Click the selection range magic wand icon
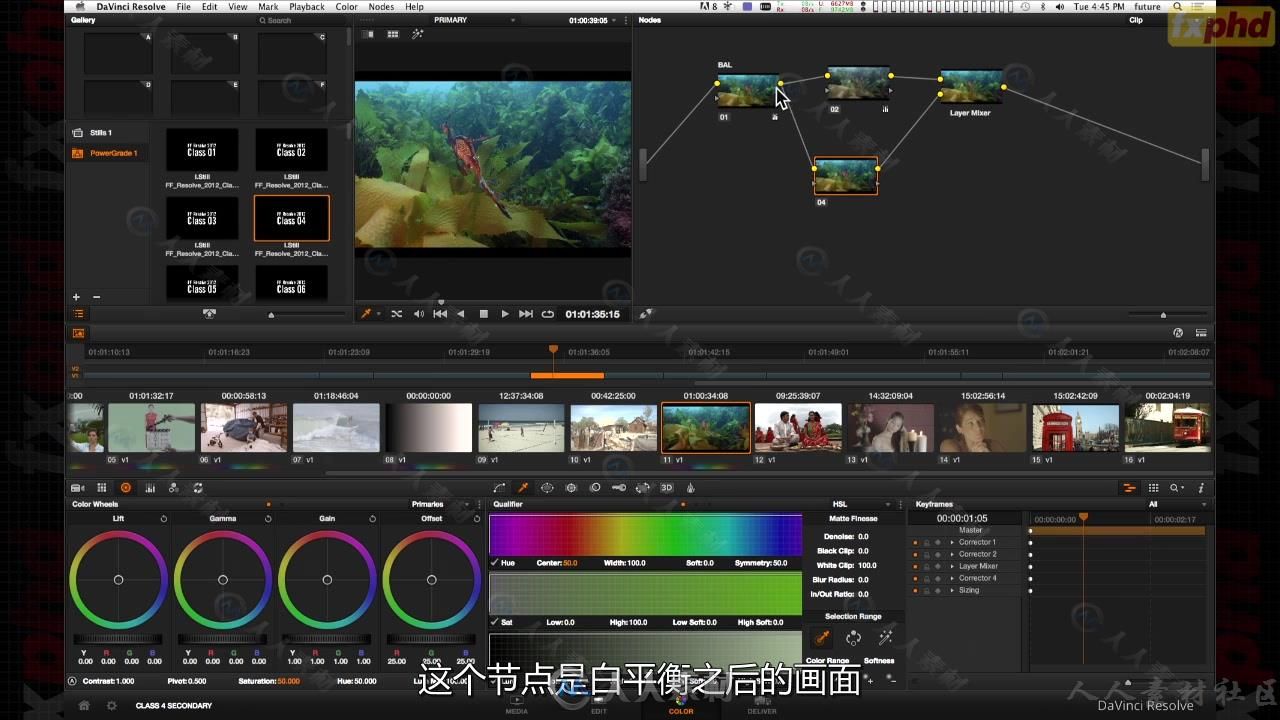 885,637
